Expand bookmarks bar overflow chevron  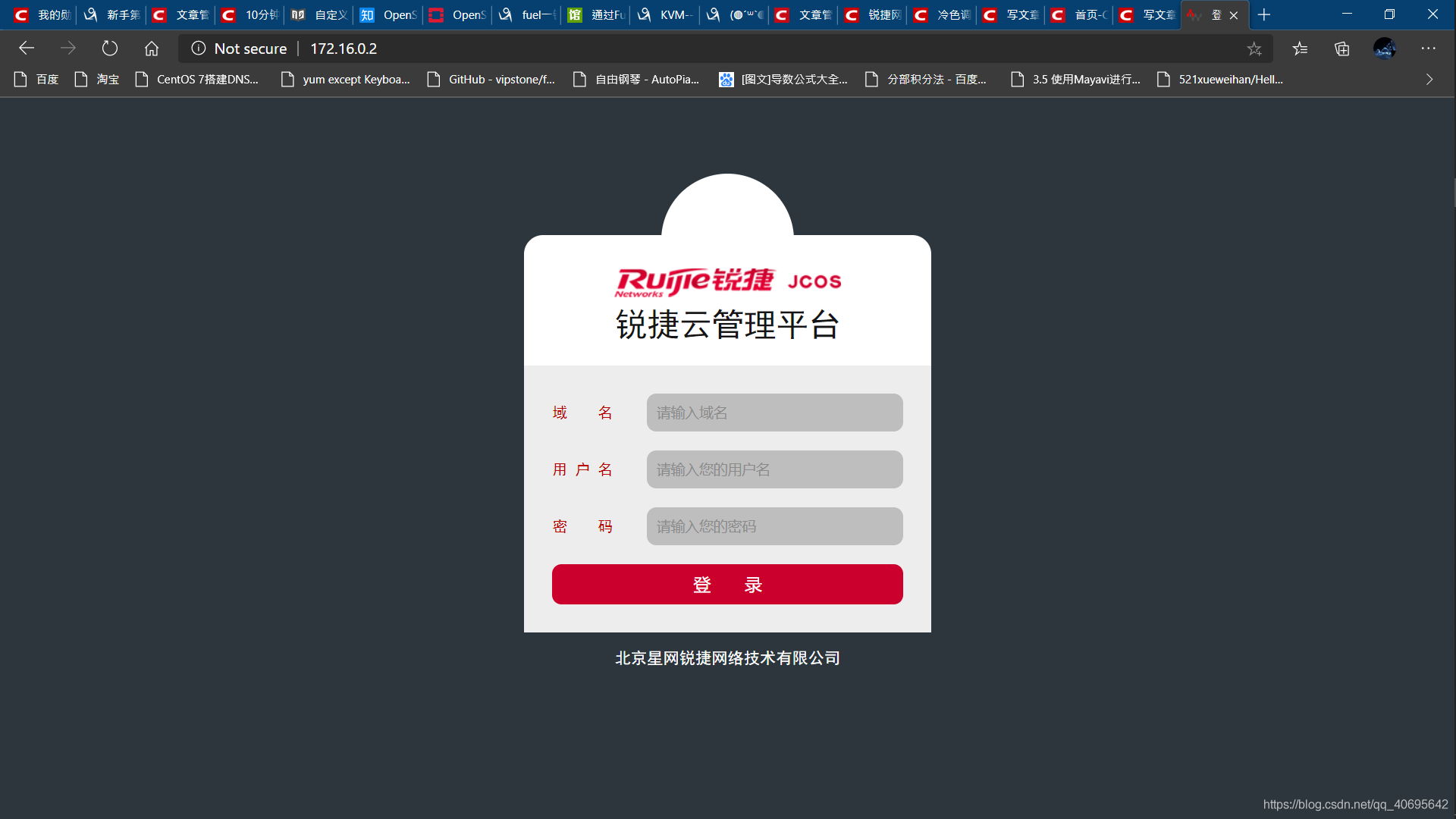(1429, 80)
